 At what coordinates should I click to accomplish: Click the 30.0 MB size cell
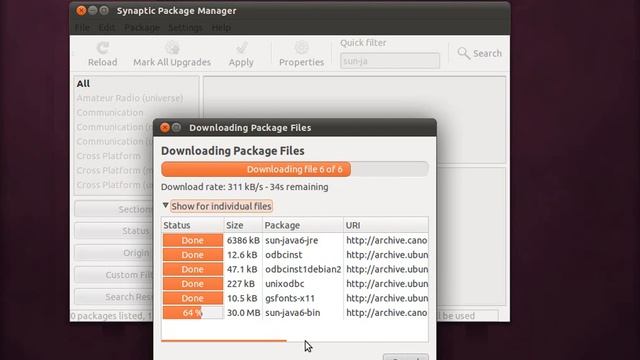tap(243, 313)
